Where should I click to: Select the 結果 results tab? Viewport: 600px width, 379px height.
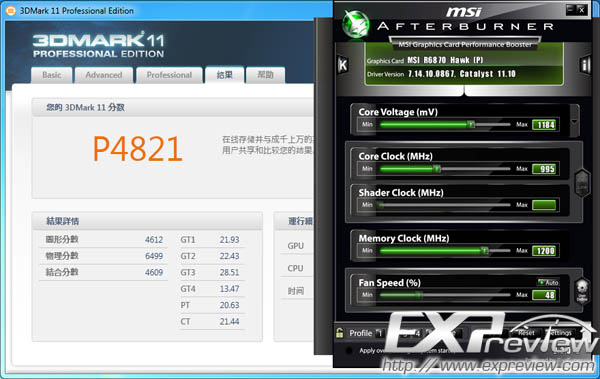[224, 75]
